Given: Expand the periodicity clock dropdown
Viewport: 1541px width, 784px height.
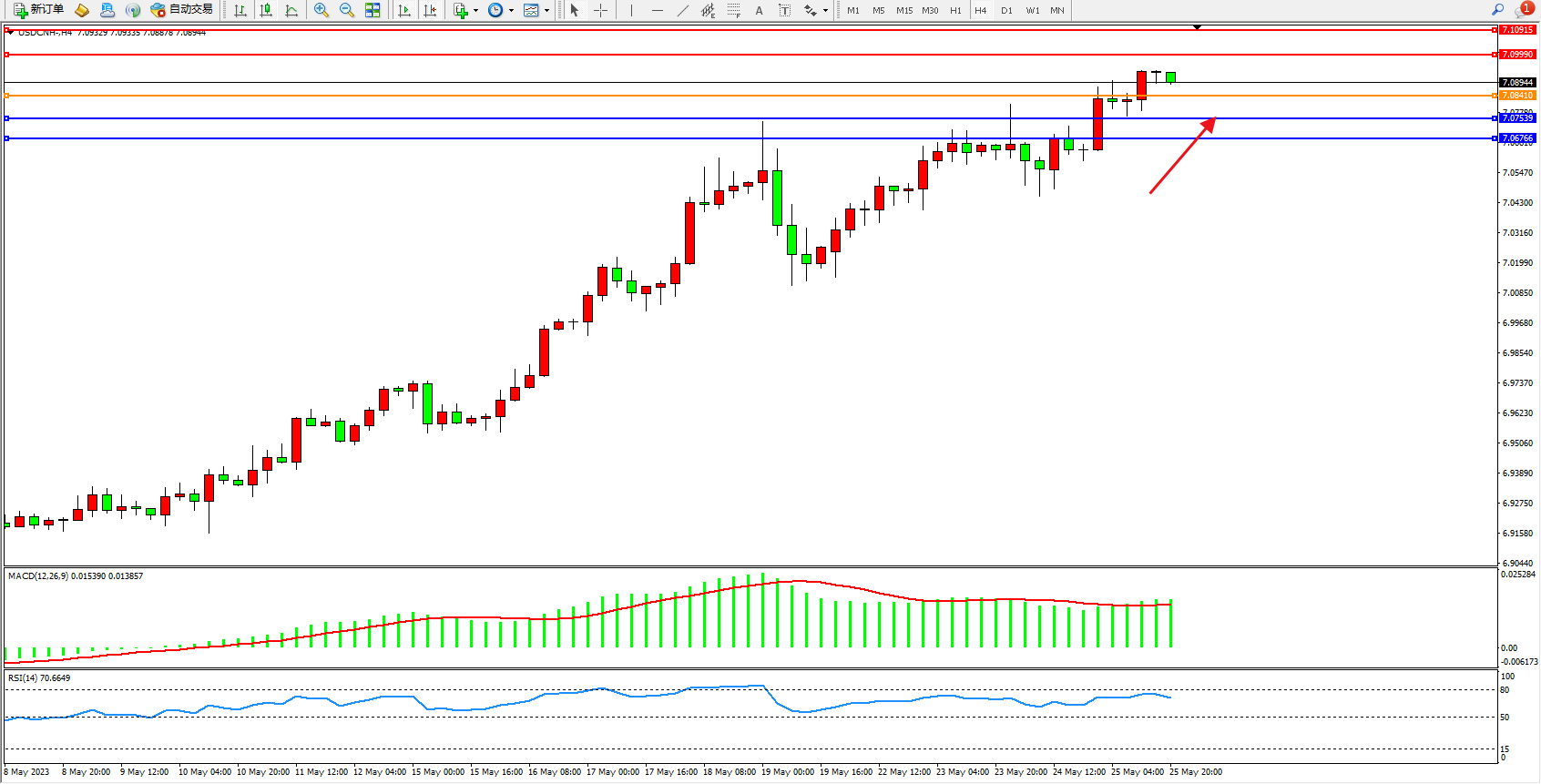Looking at the screenshot, I should point(511,11).
